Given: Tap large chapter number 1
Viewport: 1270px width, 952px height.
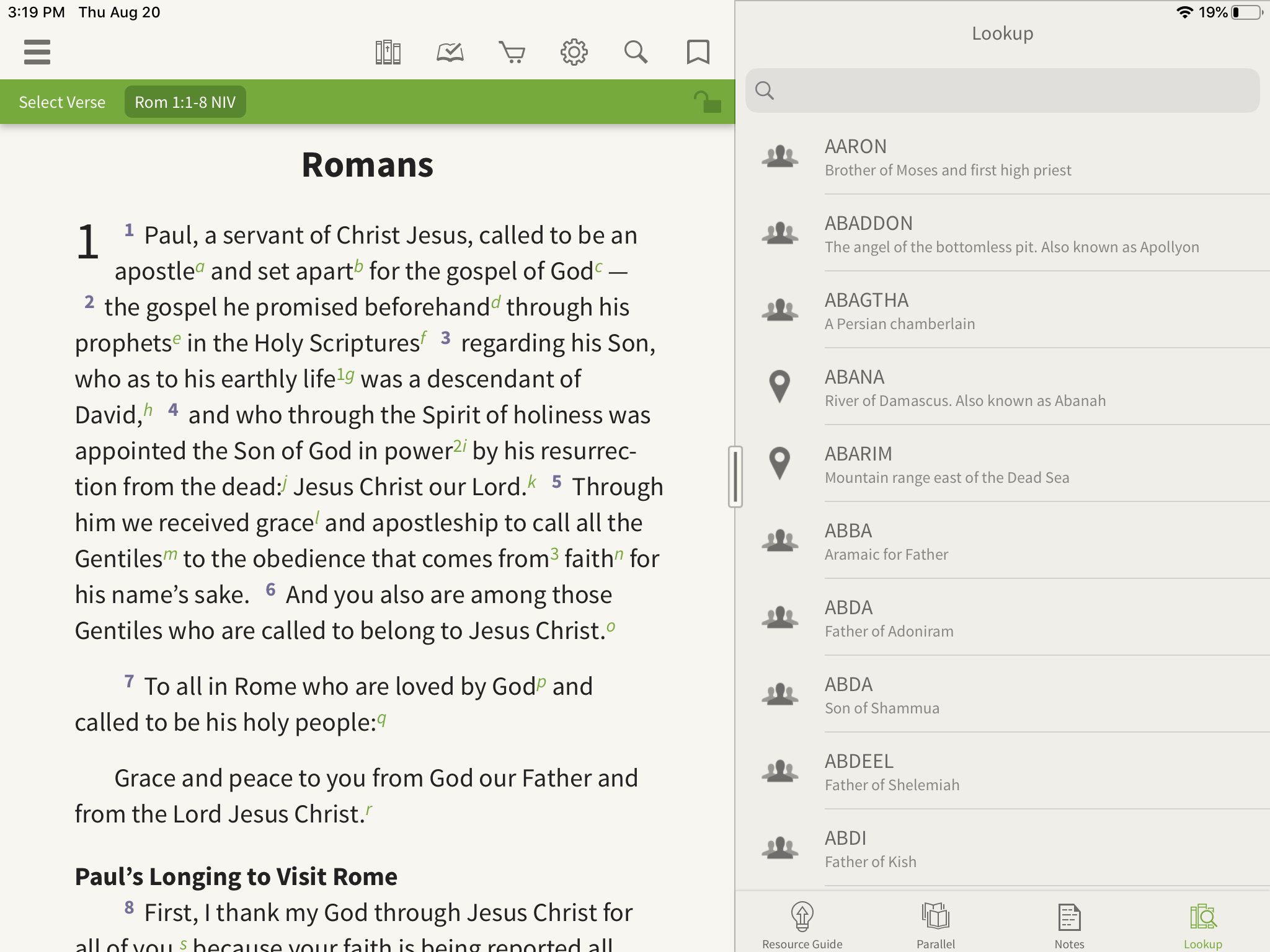Looking at the screenshot, I should click(87, 242).
